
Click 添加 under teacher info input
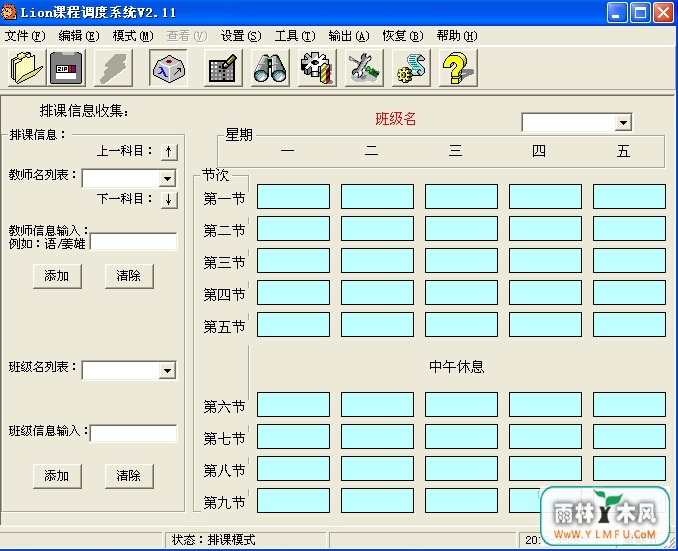pyautogui.click(x=57, y=276)
